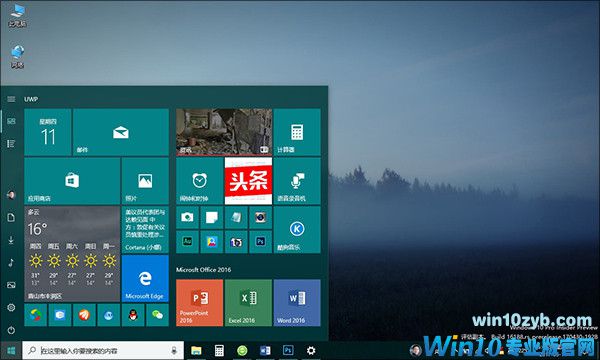This screenshot has height=360, width=600.
Task: Open the Voice Recorder microphone tile
Action: [x=297, y=181]
